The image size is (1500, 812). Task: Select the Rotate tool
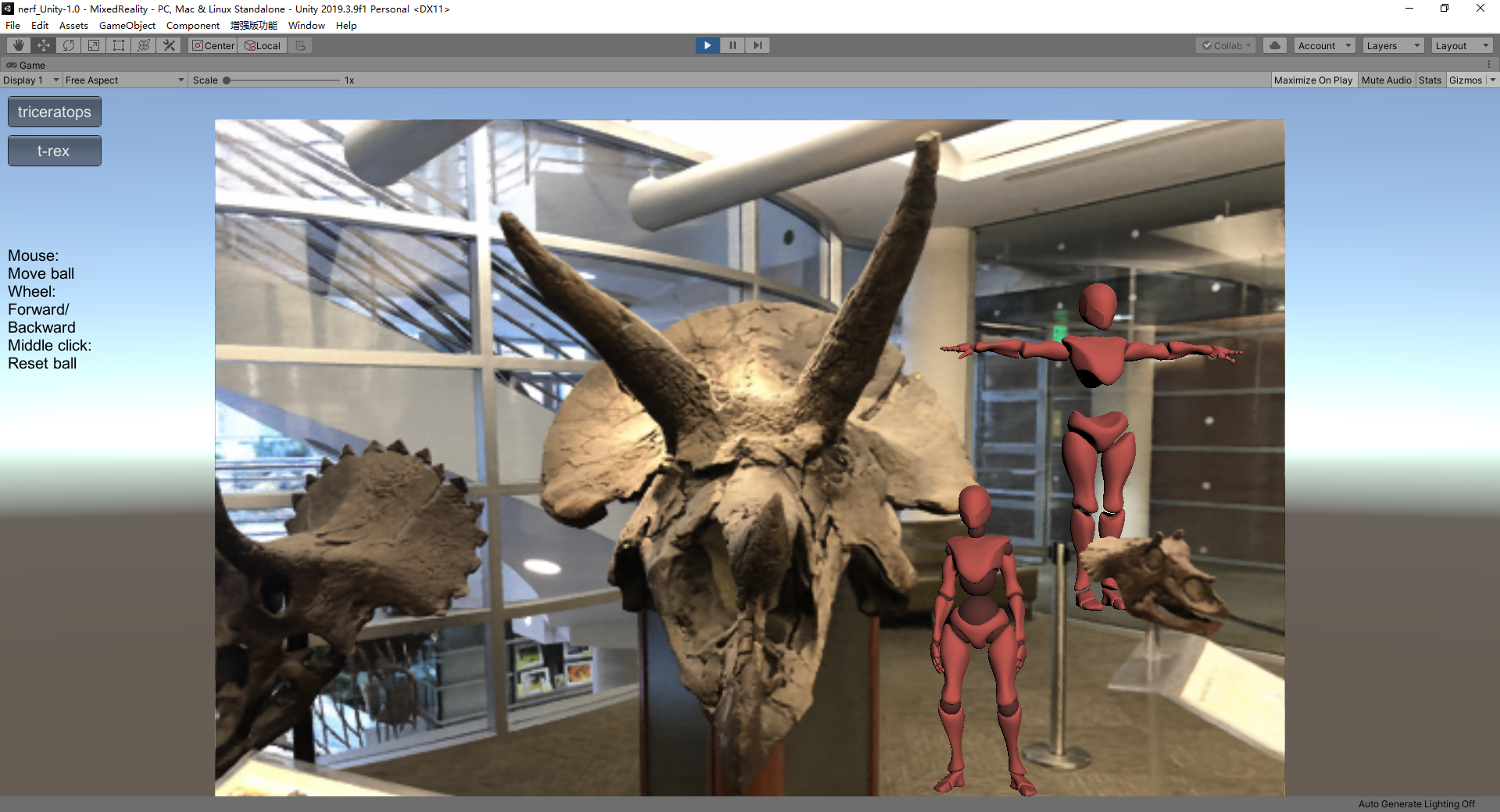68,45
